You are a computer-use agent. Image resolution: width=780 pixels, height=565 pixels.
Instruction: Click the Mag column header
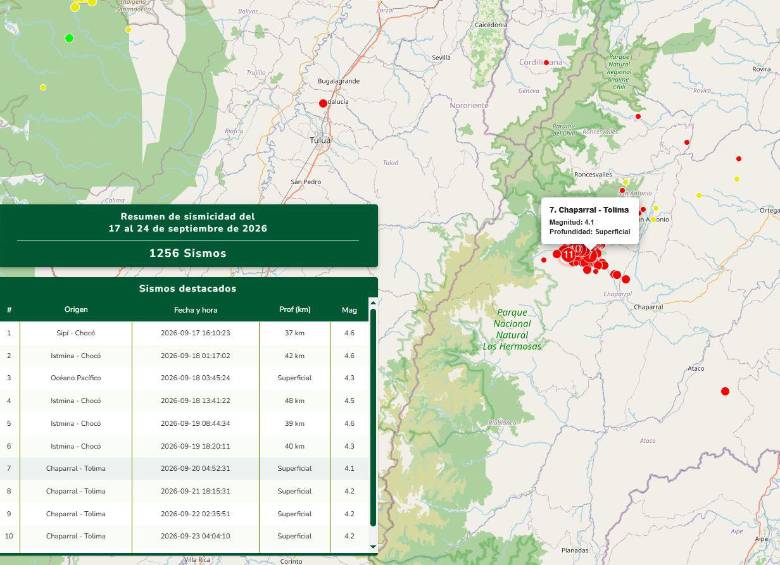coord(349,310)
